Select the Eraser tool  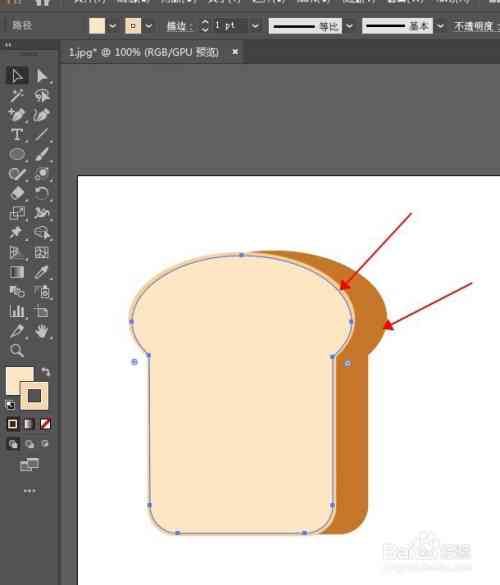17,193
